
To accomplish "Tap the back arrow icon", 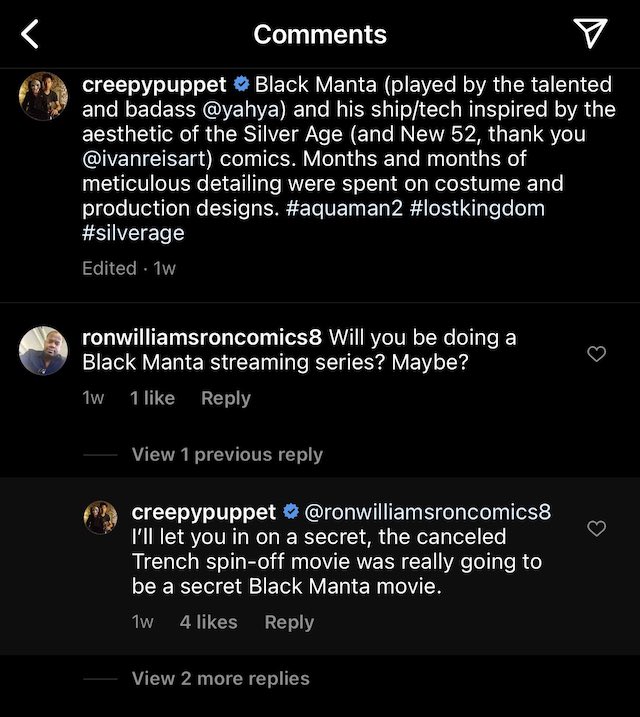I will 30,35.
